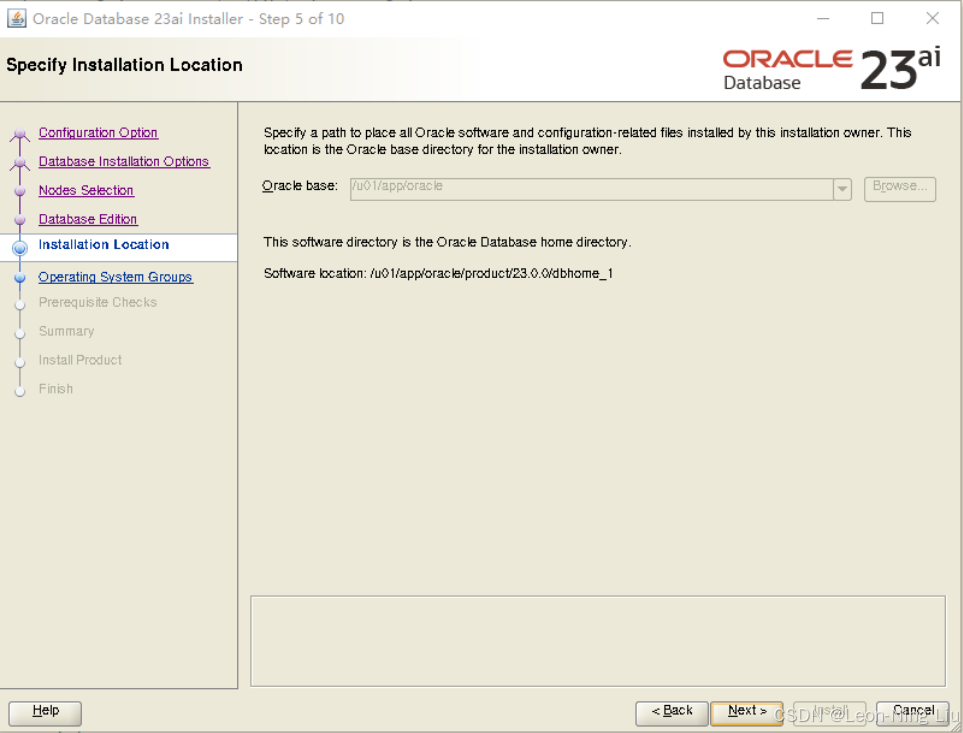963x733 pixels.
Task: Click the Java installer icon in title bar
Action: 17,19
